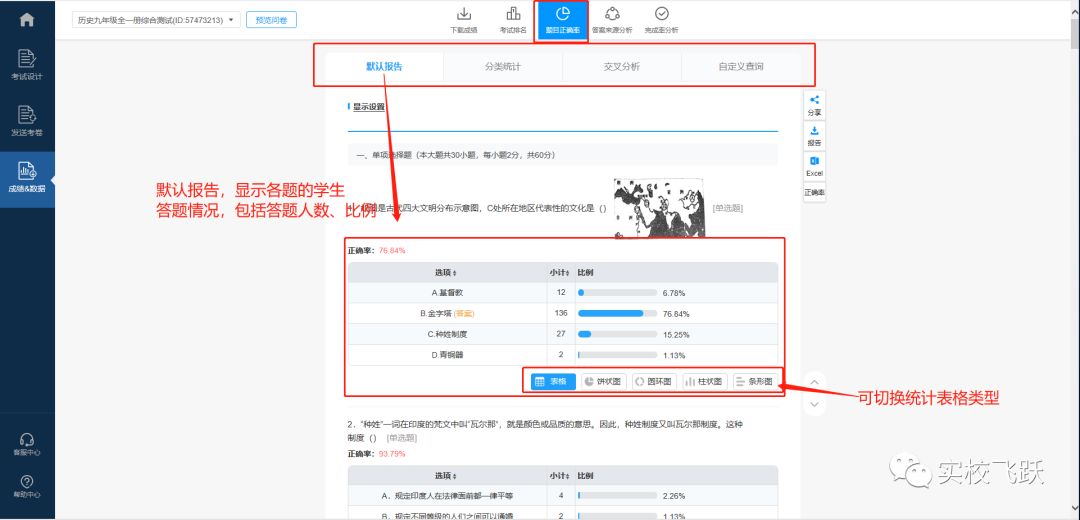Click question 1 accuracy value 76.84%
The image size is (1080, 520).
tap(392, 250)
